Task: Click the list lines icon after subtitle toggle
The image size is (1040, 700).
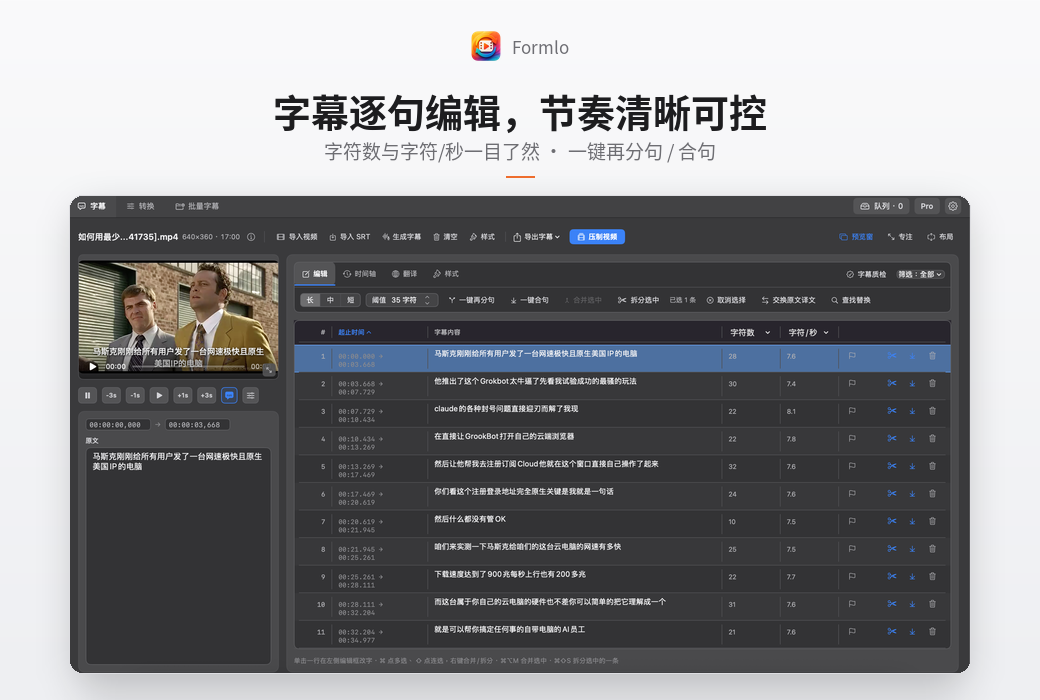Action: pos(251,395)
